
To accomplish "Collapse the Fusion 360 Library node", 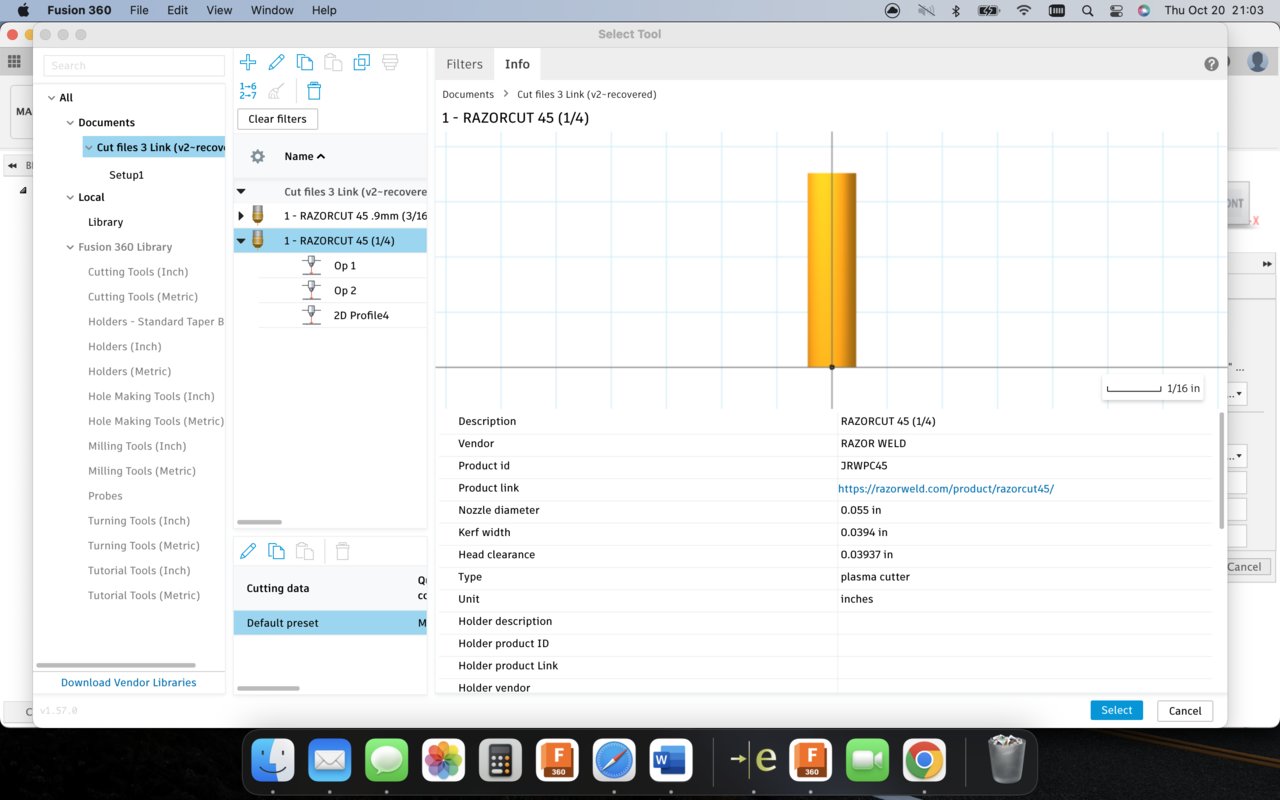I will point(70,247).
